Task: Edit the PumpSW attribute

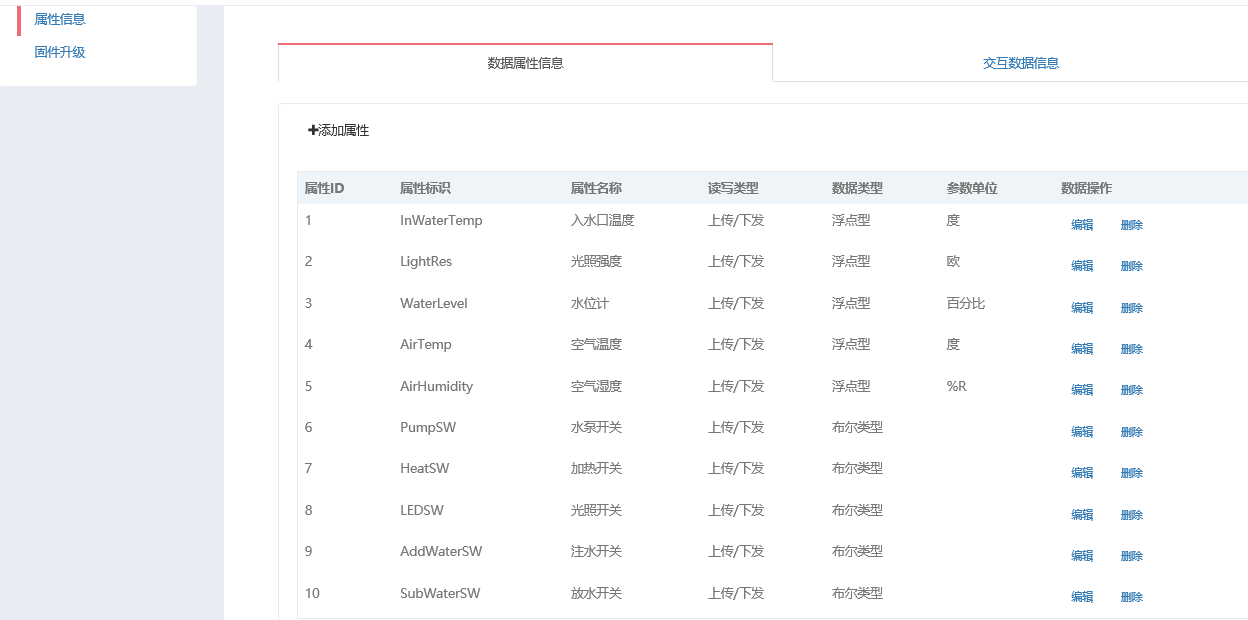Action: pyautogui.click(x=1082, y=432)
